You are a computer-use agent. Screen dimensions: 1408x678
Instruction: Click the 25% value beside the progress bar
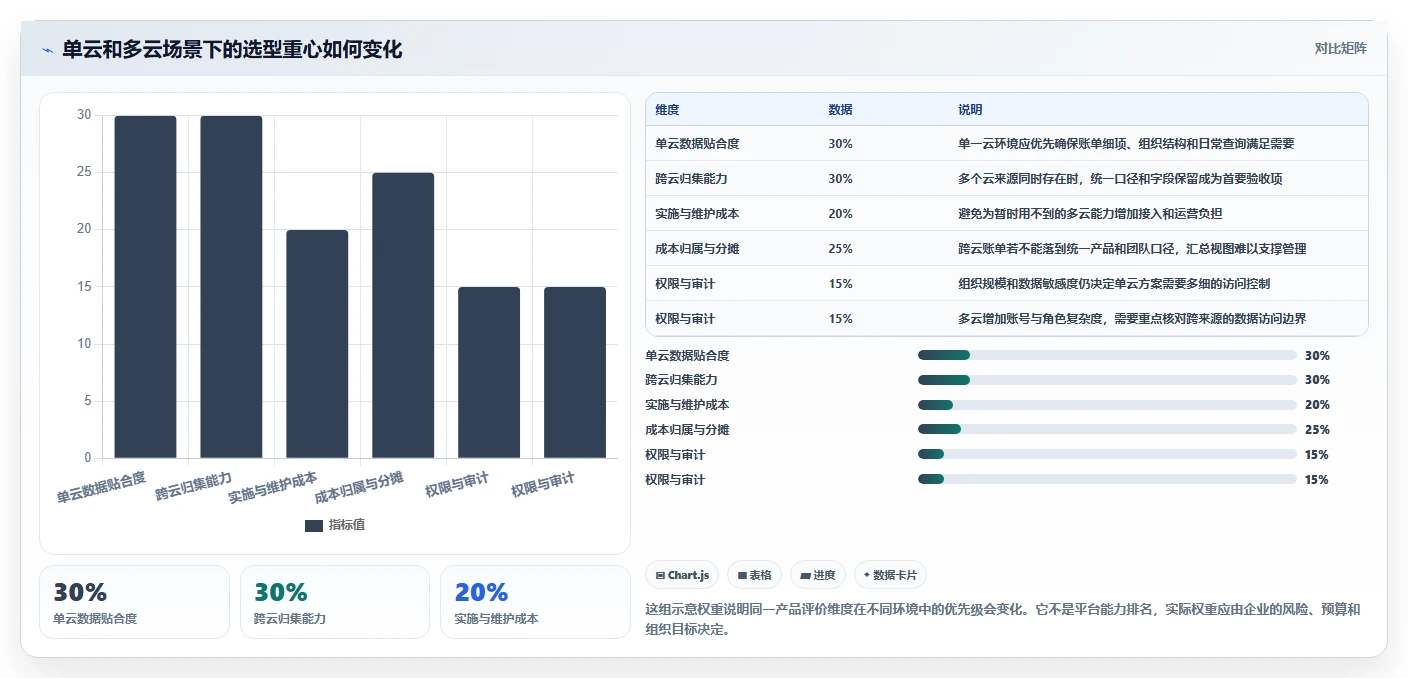tap(1317, 430)
